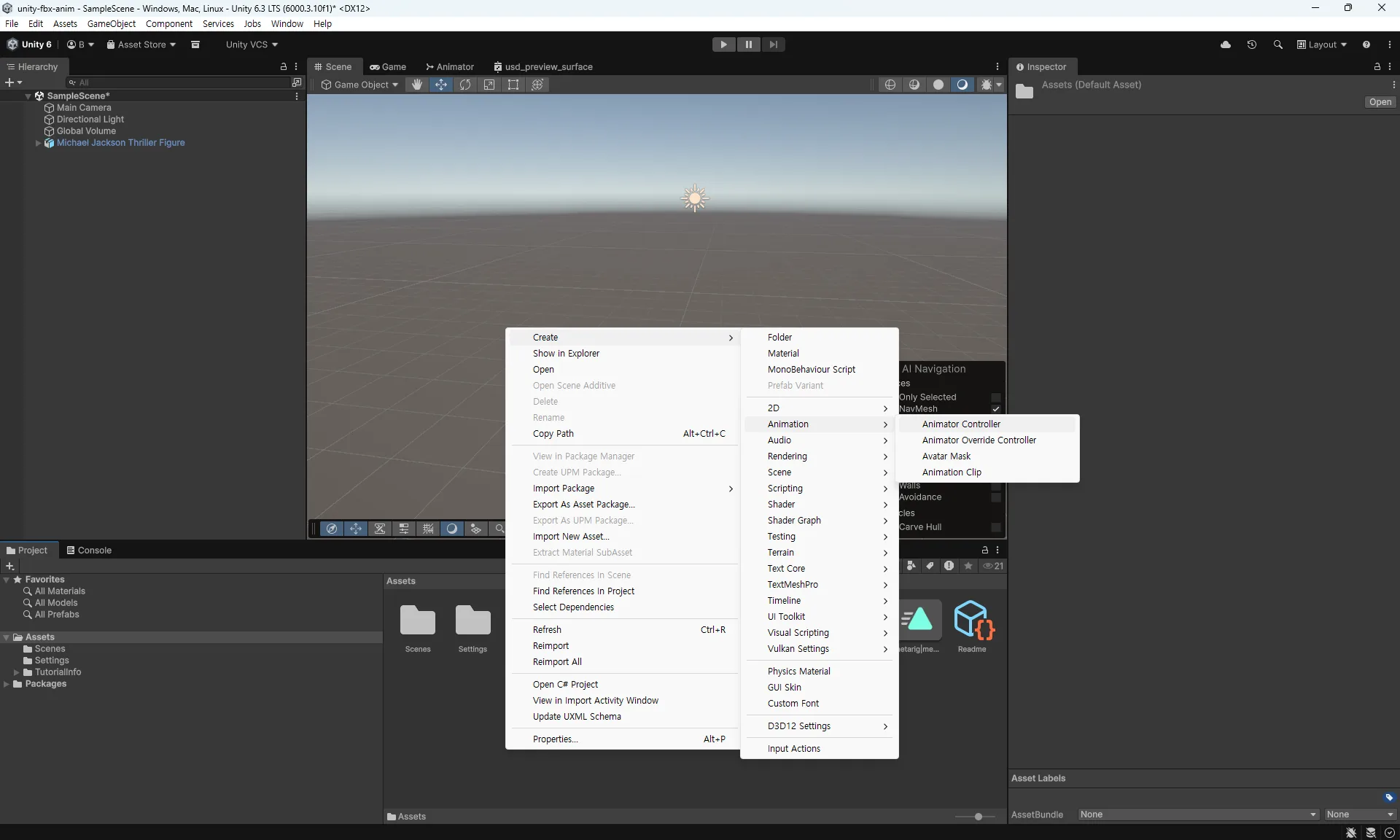Expand the Packages folder in Project tree
This screenshot has width=1400, height=840.
coord(7,684)
